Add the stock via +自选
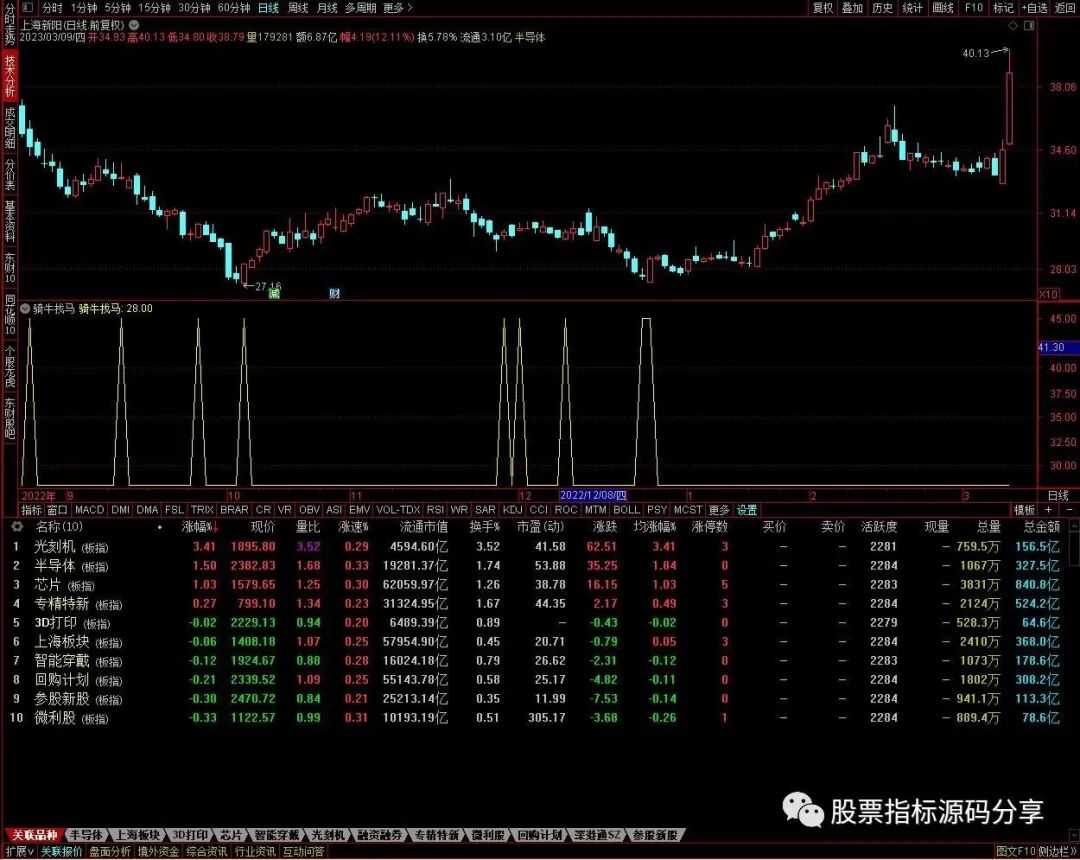The height and width of the screenshot is (860, 1080). pos(1033,8)
